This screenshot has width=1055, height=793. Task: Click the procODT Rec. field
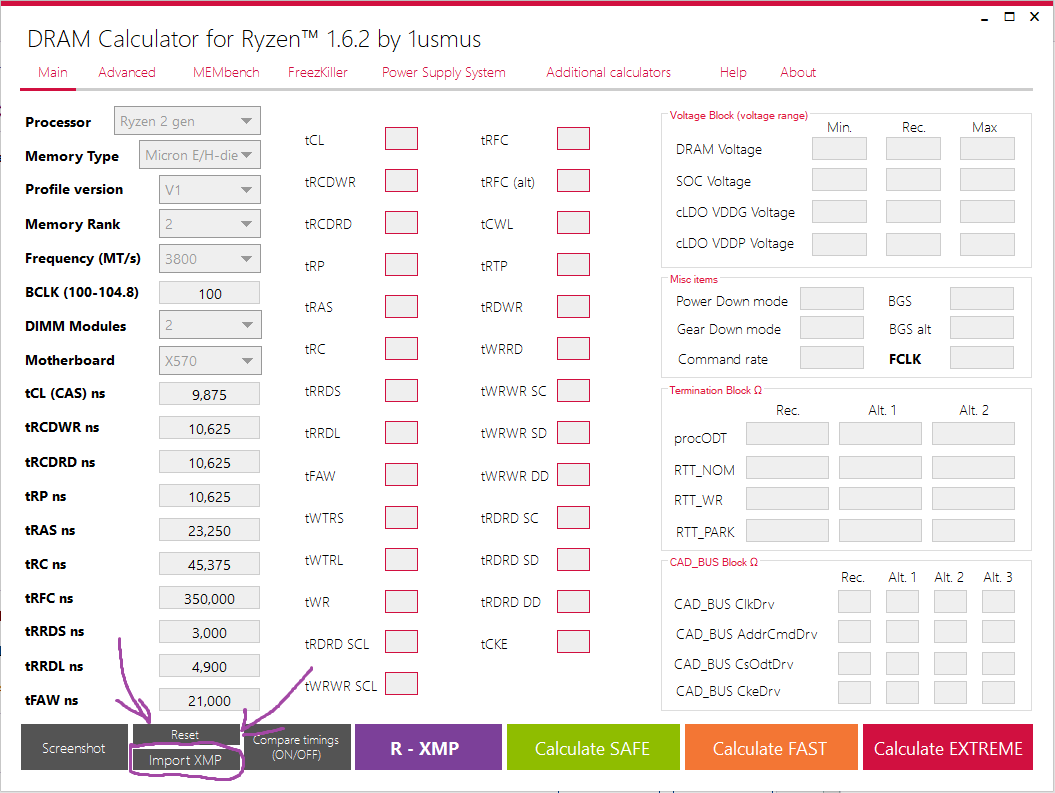tap(787, 434)
